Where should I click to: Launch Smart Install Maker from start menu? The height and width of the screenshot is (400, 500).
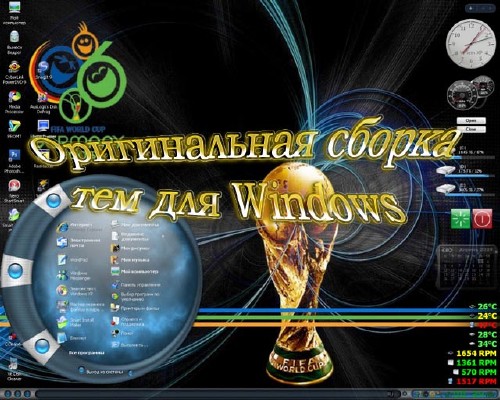pos(76,322)
